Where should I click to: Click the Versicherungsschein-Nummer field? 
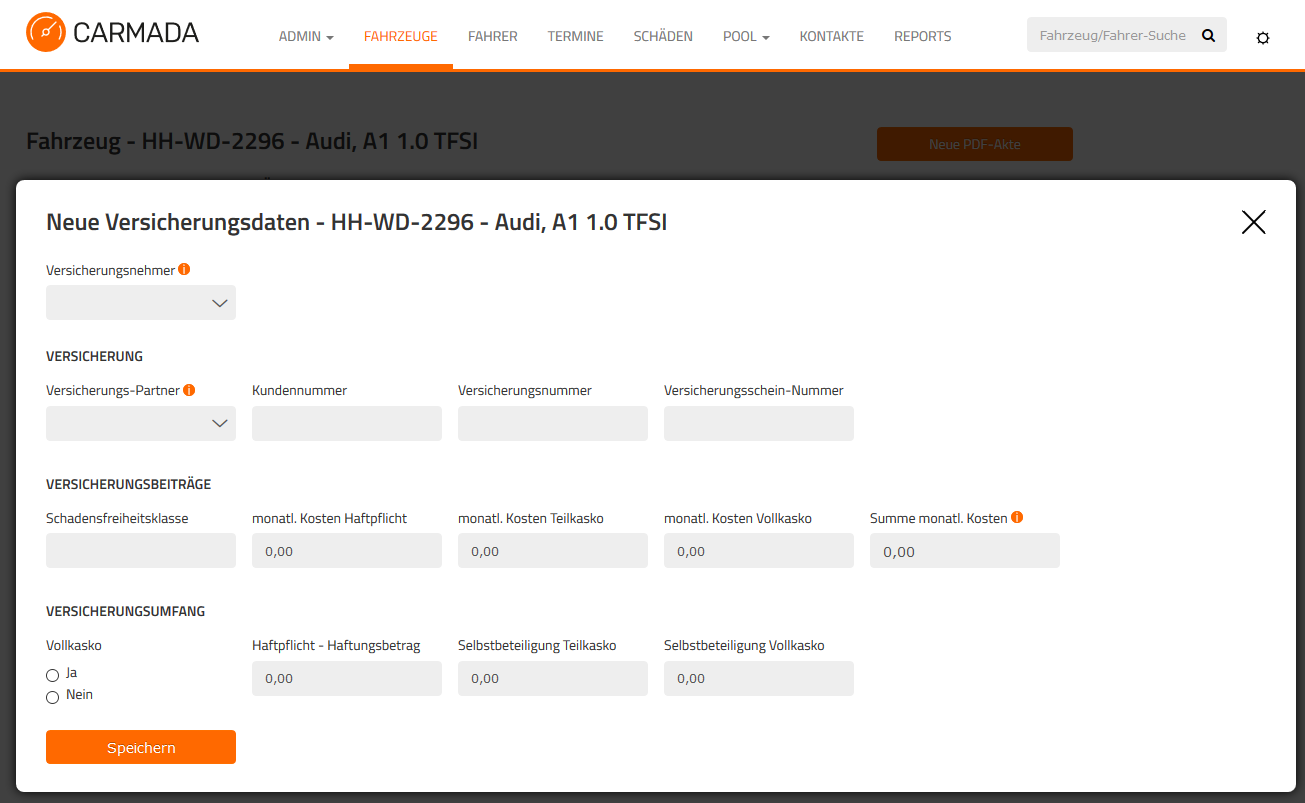click(x=759, y=423)
